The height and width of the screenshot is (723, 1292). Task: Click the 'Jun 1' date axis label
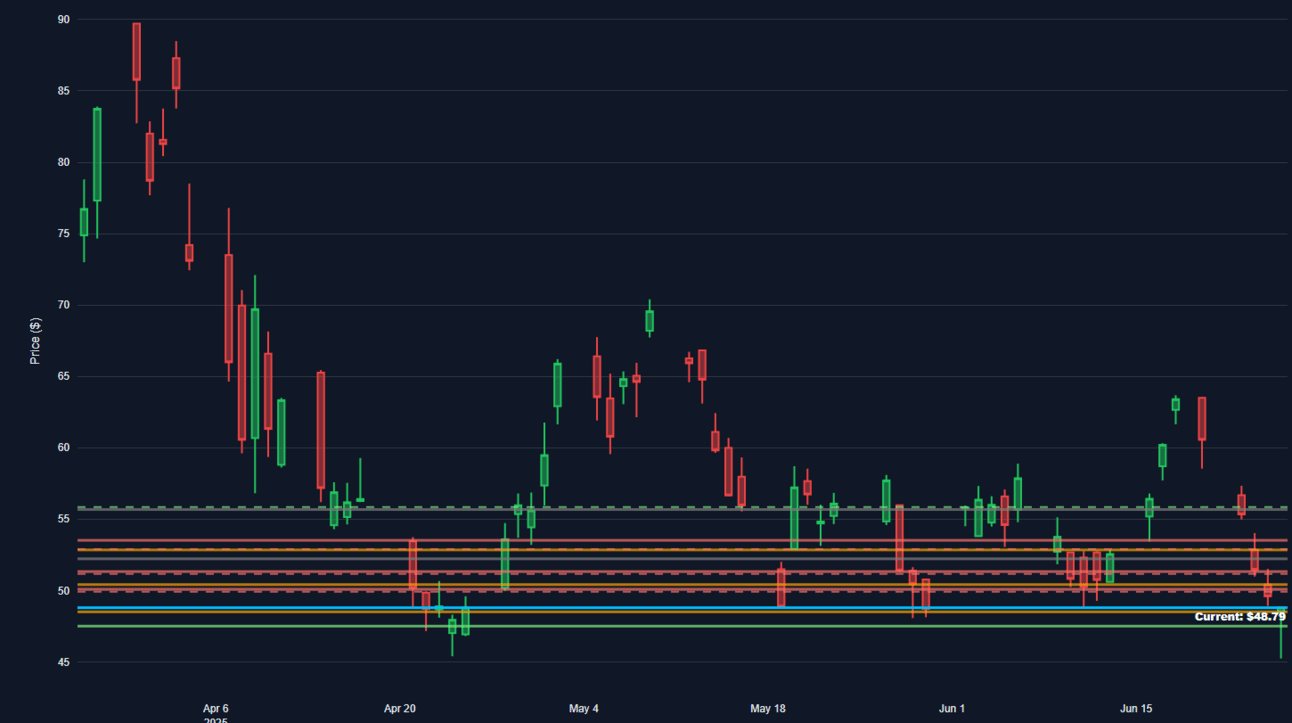point(952,709)
